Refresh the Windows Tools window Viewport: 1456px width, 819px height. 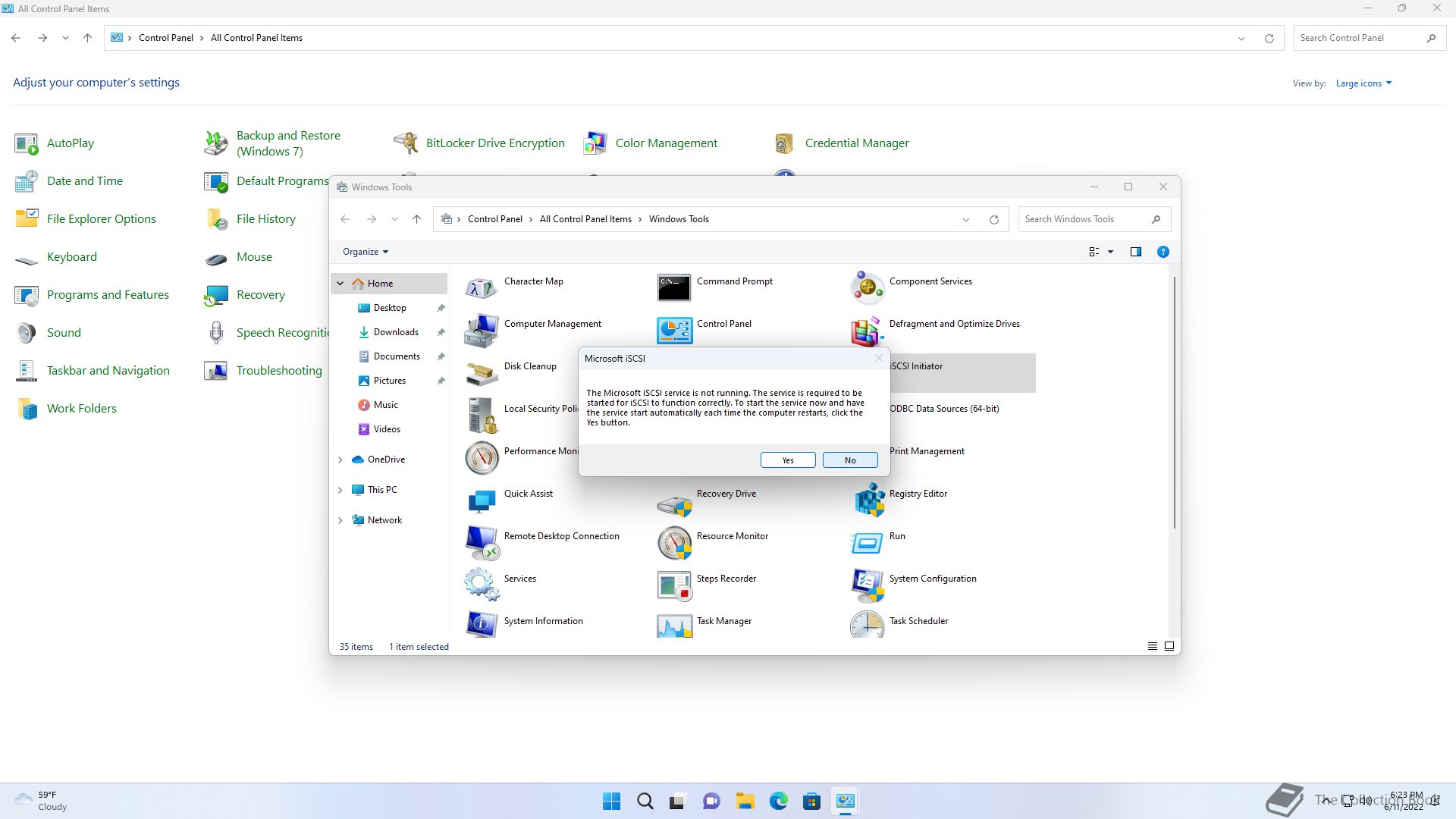[x=993, y=220]
